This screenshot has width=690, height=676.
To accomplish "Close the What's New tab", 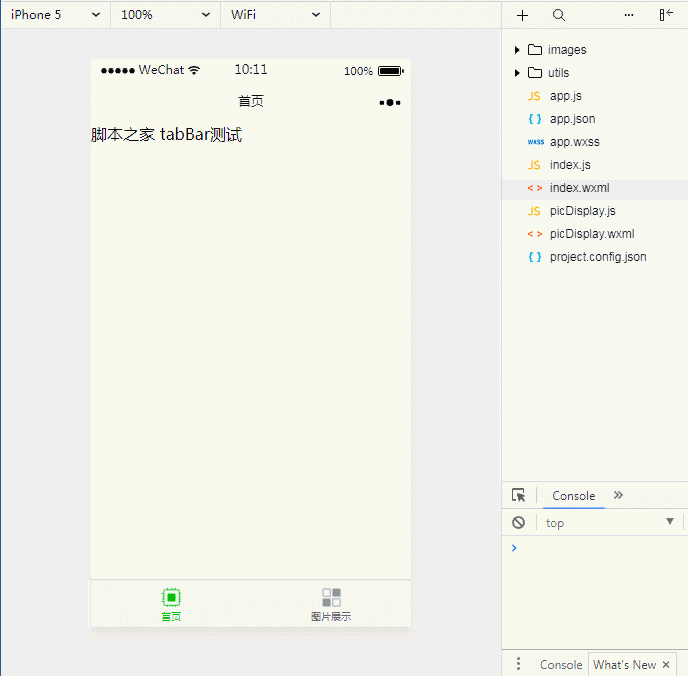I will [666, 665].
